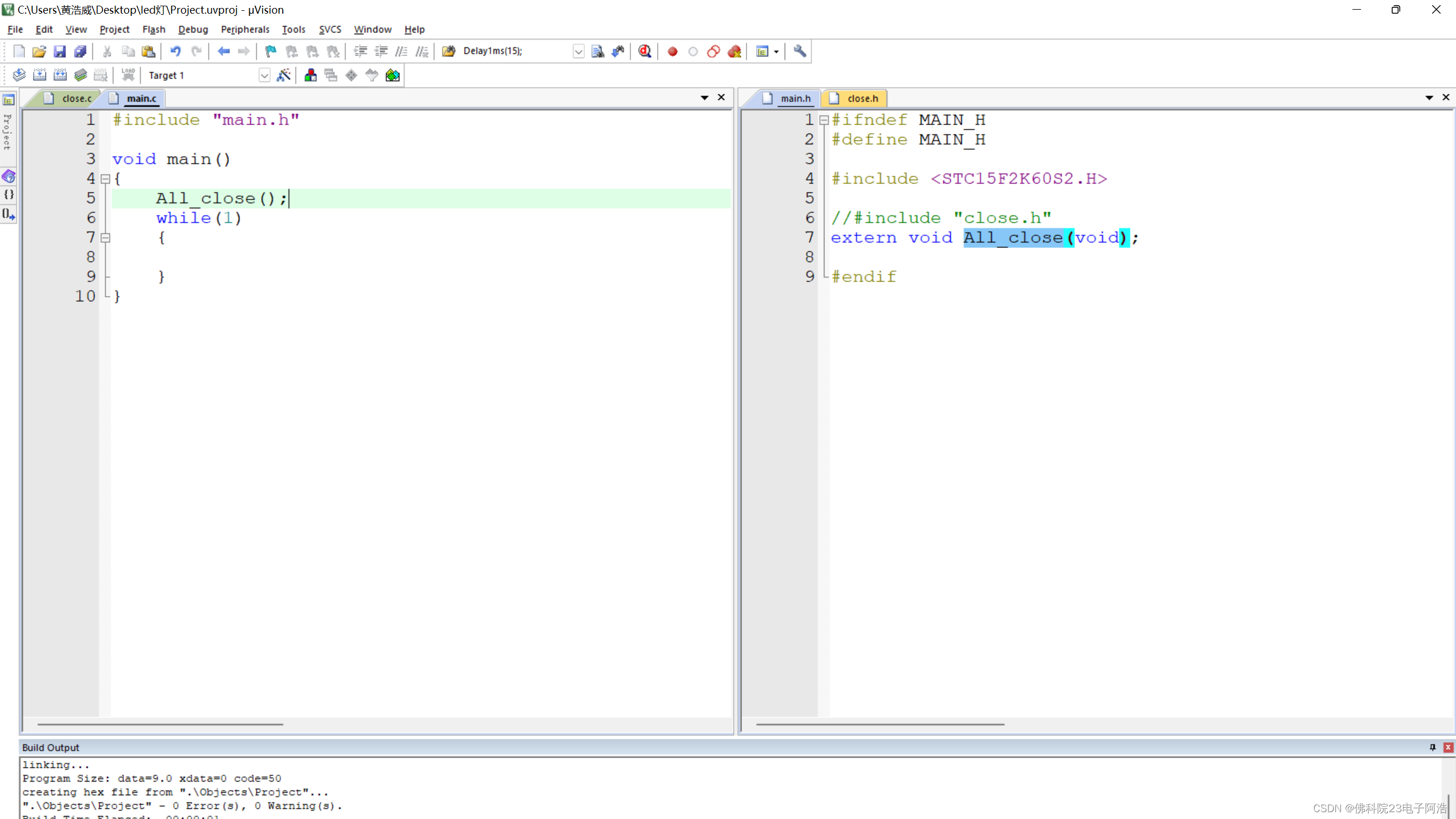Viewport: 1456px width, 819px height.
Task: Open left editor's tab list arrow
Action: point(704,98)
